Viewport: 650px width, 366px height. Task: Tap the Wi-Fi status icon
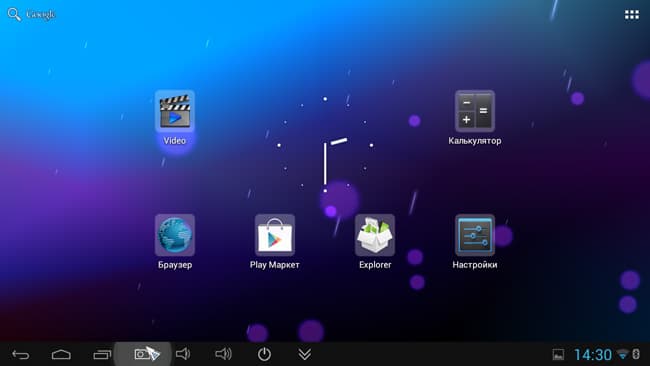(x=622, y=354)
